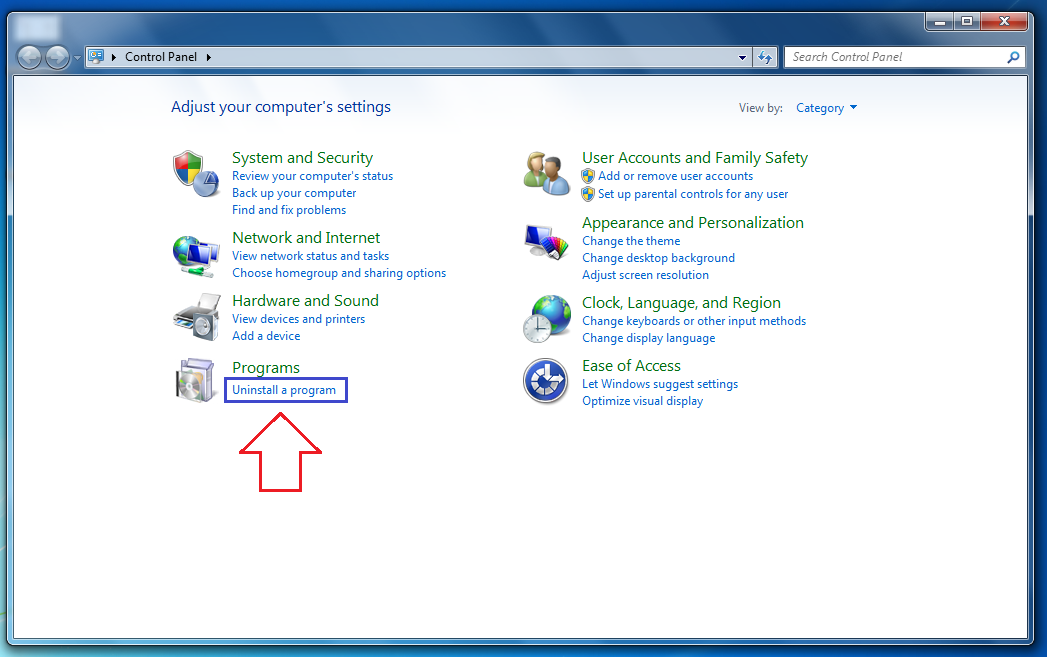
Task: Expand the arrow after Control Panel breadcrumb
Action: pyautogui.click(x=209, y=57)
